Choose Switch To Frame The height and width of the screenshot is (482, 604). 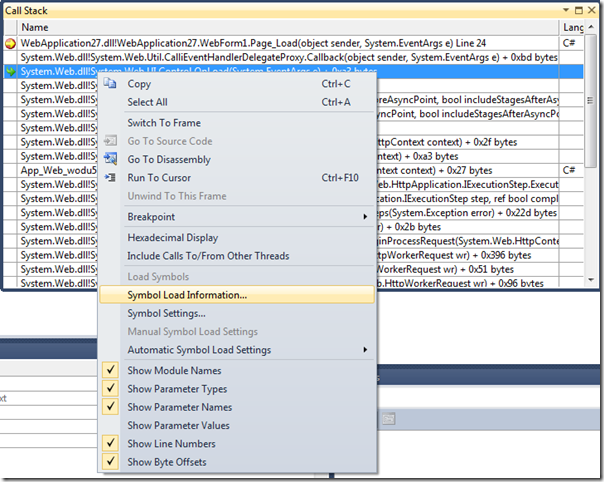pos(236,123)
